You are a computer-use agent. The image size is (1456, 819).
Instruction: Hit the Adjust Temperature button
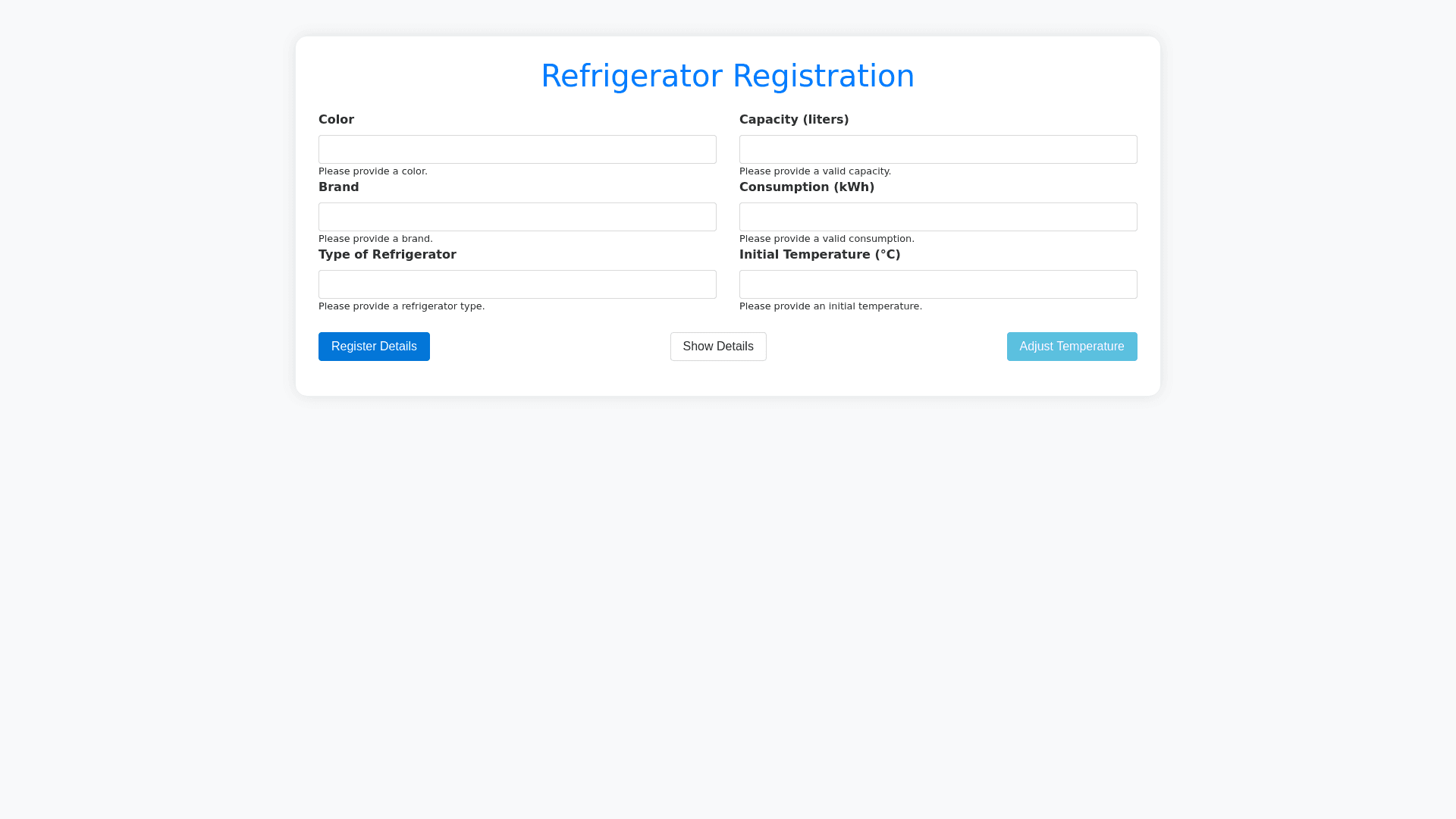[x=1072, y=347]
